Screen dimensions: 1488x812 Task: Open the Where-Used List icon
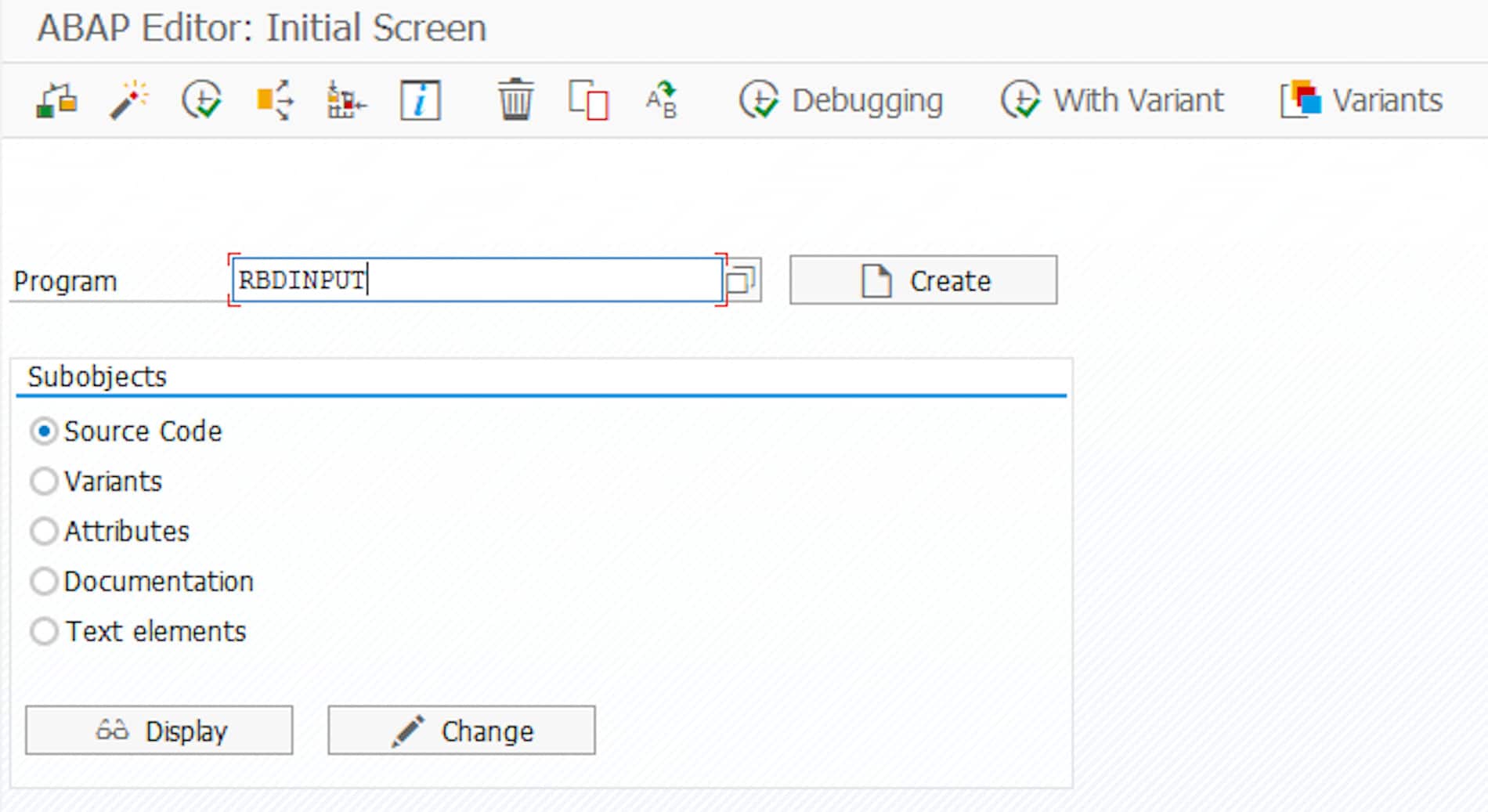pos(274,101)
